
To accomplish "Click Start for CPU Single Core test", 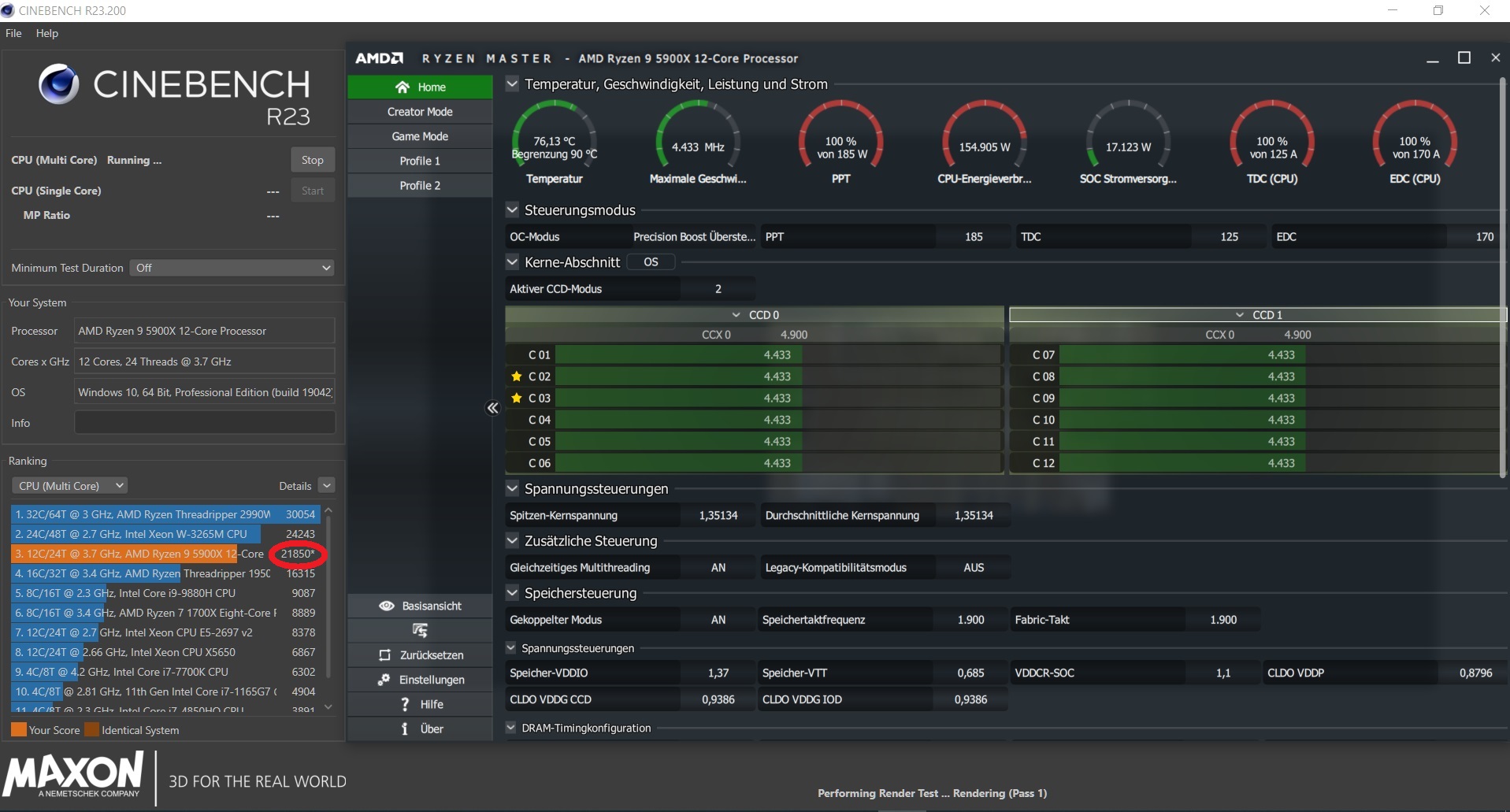I will coord(313,191).
